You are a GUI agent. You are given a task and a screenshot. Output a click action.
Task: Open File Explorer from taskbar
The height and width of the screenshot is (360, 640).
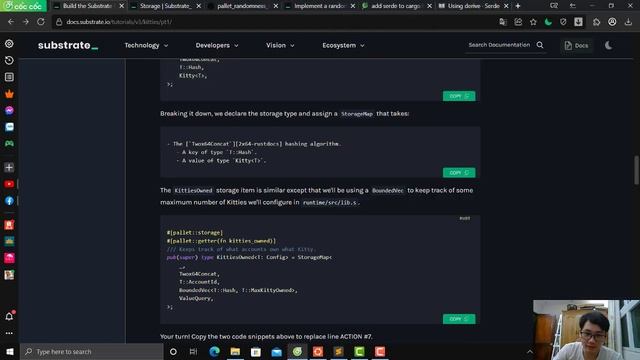point(235,351)
